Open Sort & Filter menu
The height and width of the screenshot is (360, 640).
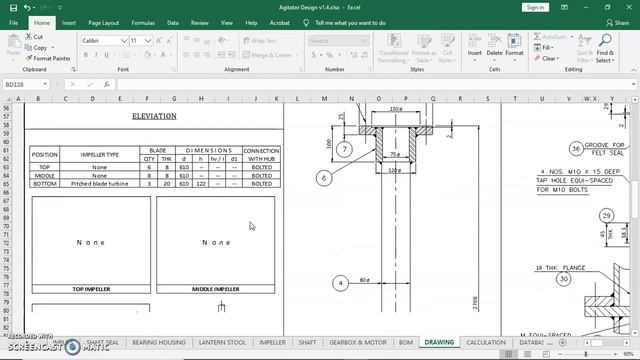click(585, 49)
